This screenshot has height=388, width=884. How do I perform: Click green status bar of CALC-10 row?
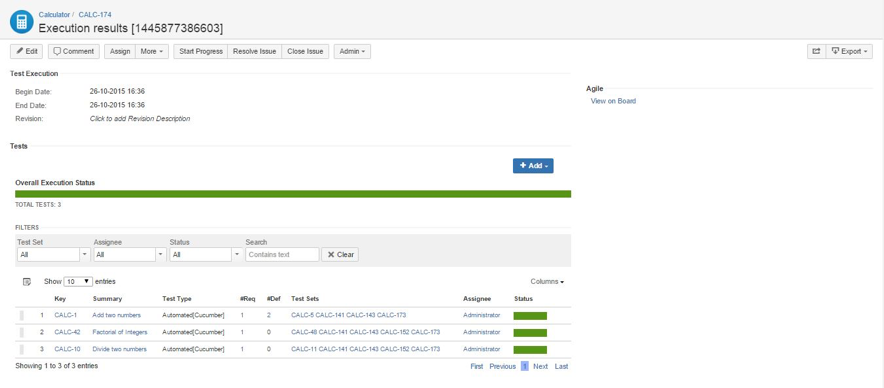pyautogui.click(x=530, y=350)
